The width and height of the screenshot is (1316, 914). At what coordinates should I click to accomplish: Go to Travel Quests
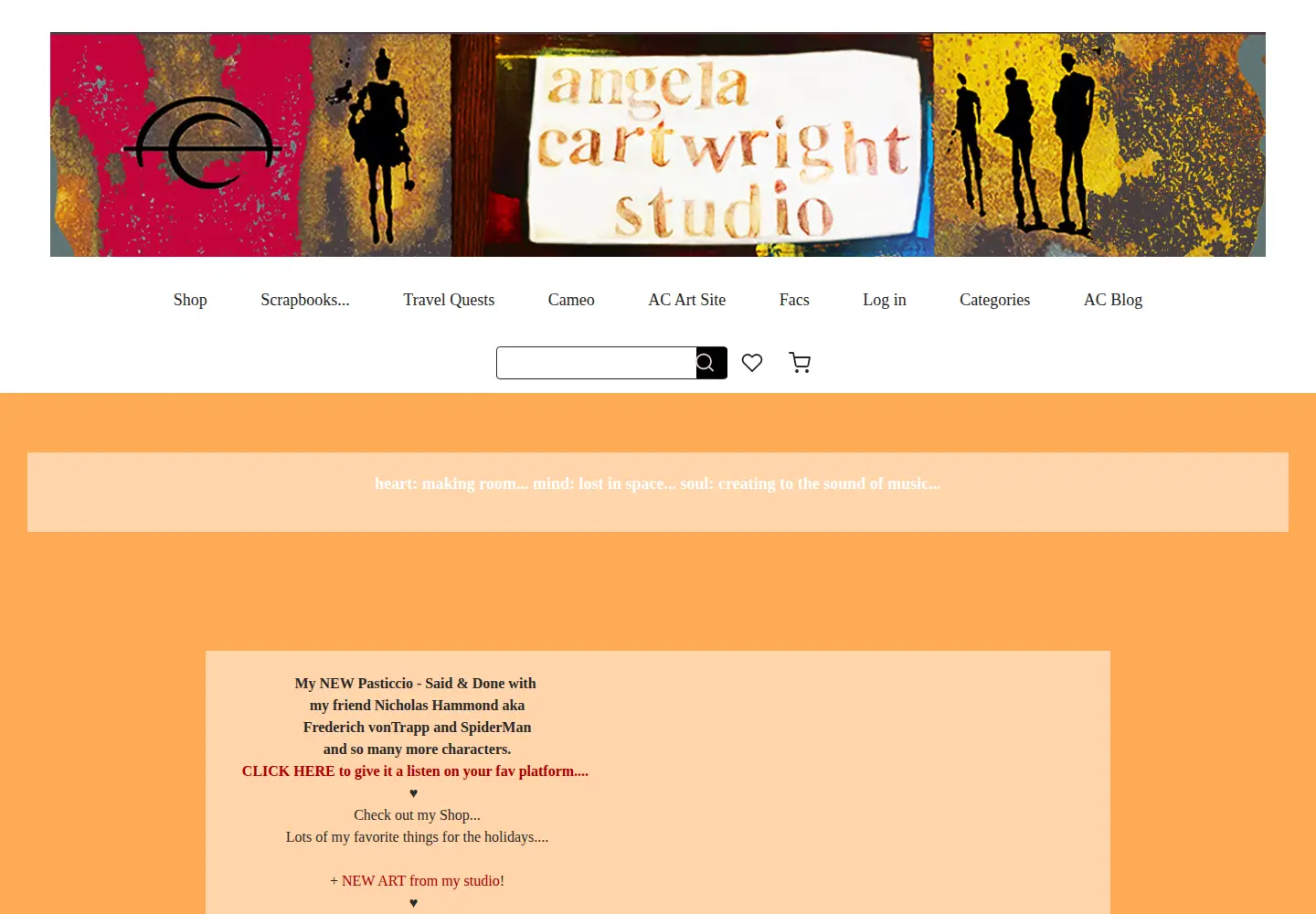click(x=449, y=300)
